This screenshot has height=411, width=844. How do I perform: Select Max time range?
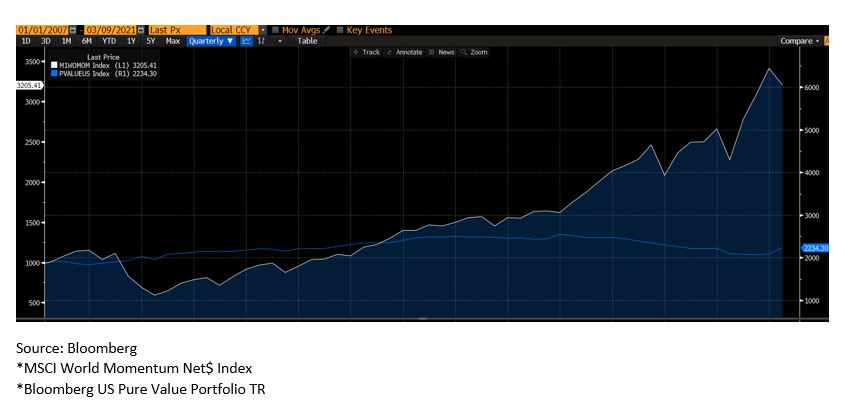[173, 41]
